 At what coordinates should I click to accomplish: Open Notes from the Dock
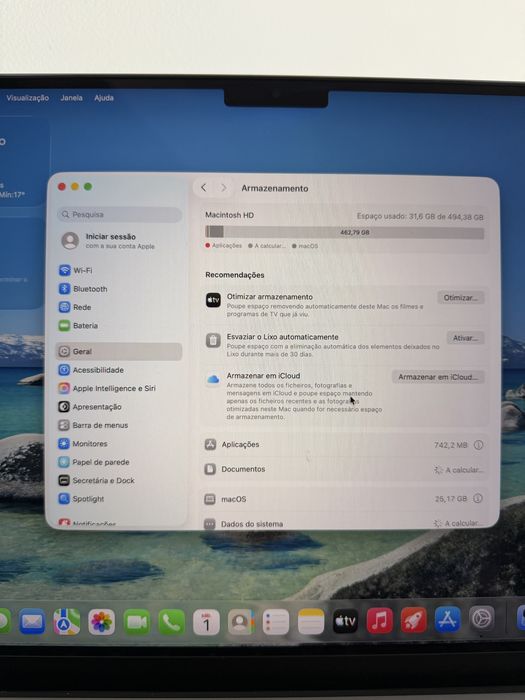311,621
